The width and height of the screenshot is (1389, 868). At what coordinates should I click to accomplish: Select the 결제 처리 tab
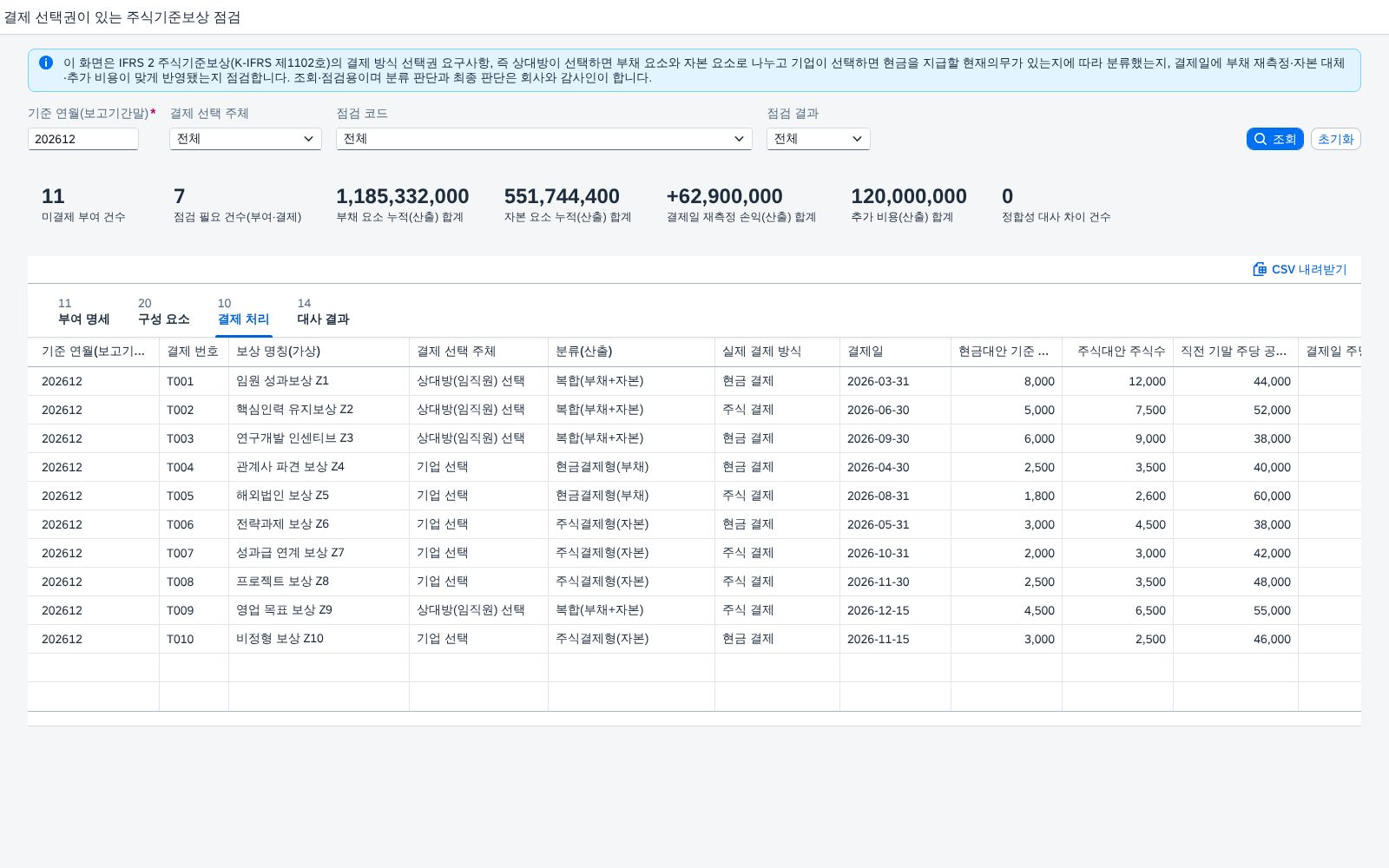click(244, 312)
